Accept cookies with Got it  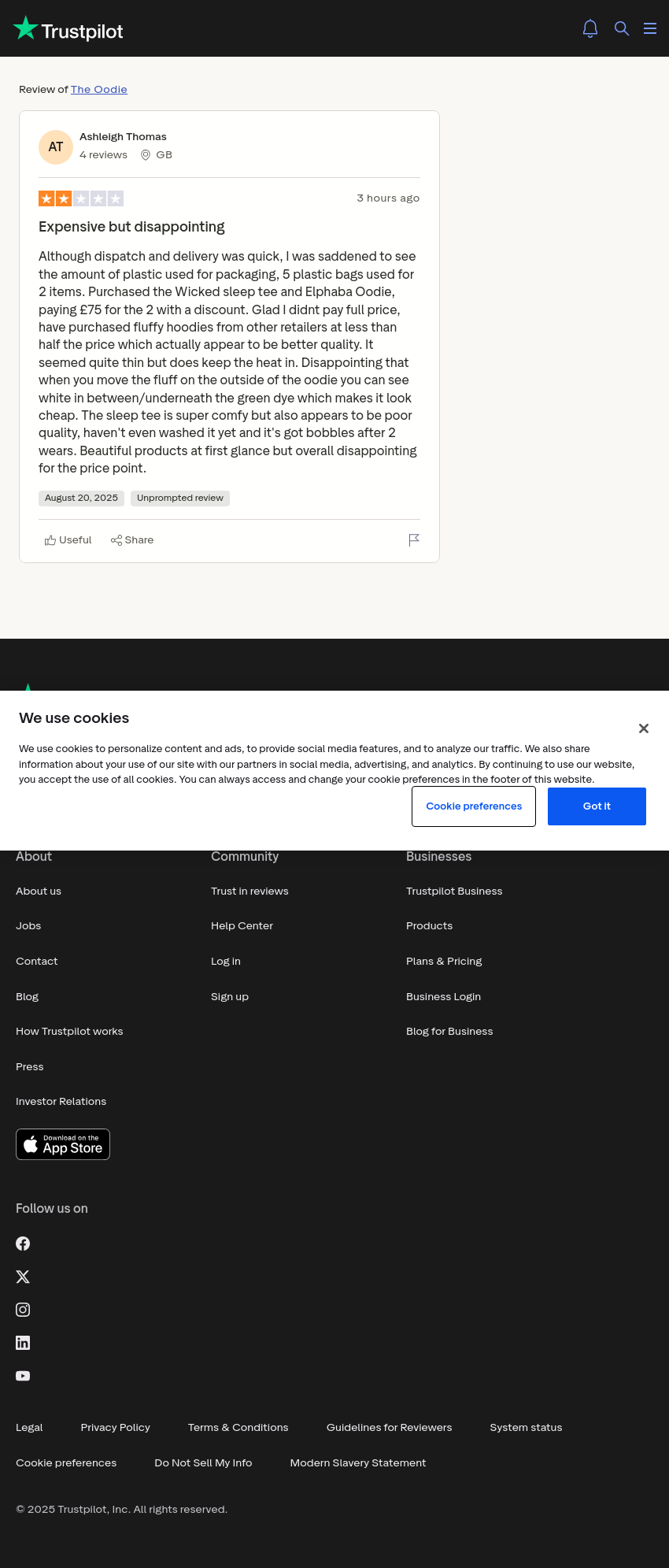coord(597,806)
